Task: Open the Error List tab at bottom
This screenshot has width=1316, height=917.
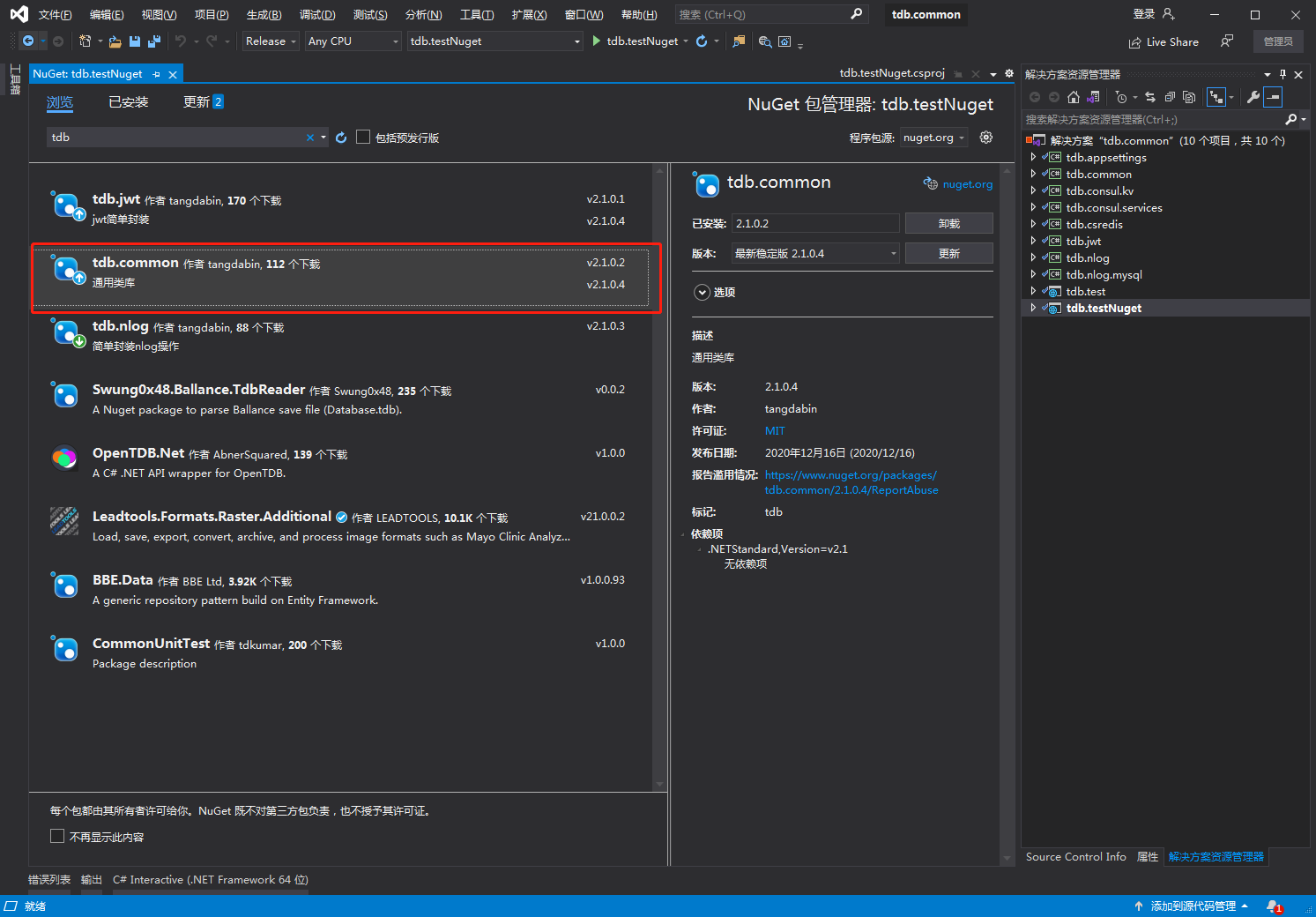Action: click(x=49, y=879)
